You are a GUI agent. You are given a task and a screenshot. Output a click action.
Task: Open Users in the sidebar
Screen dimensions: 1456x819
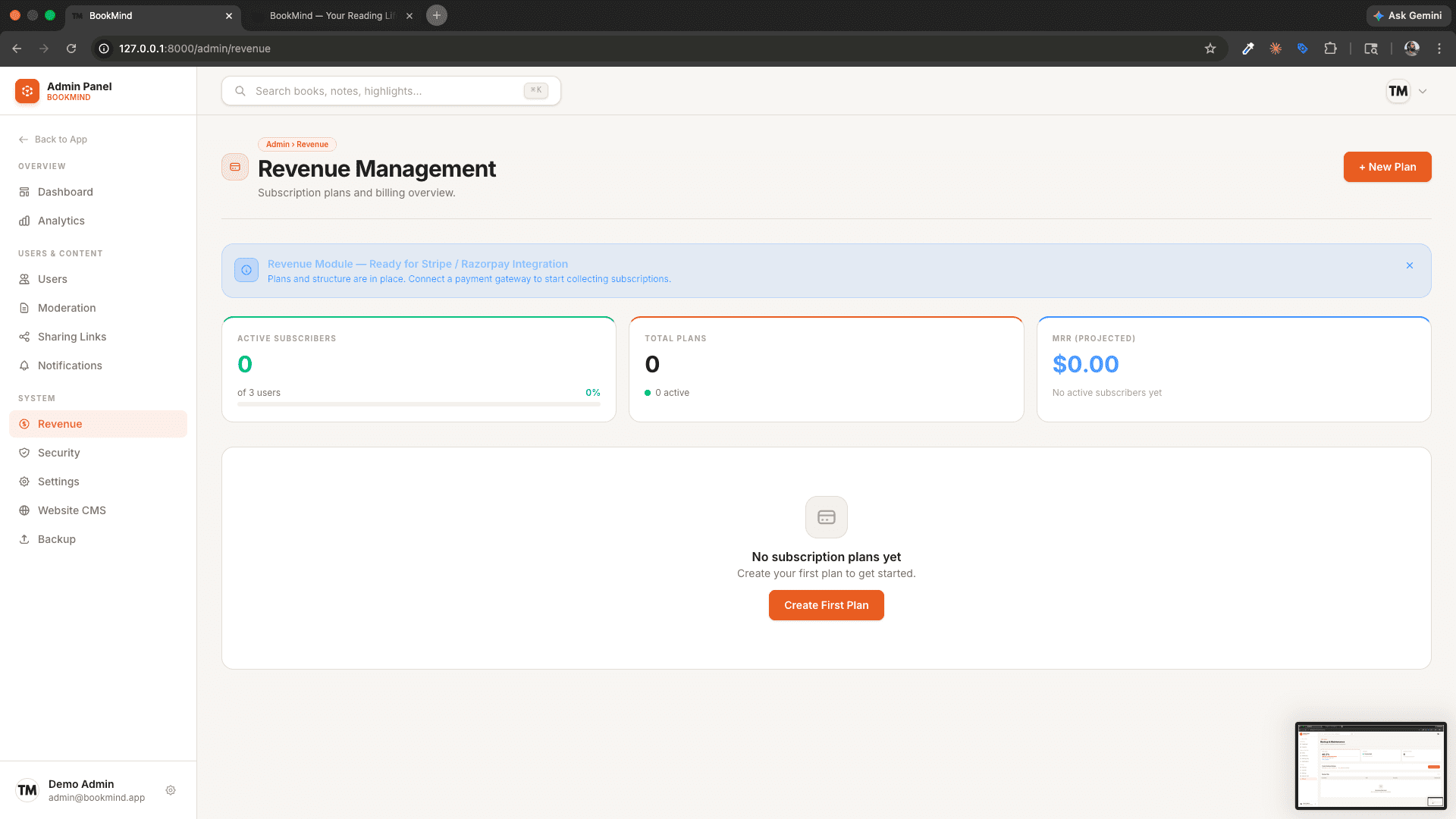(98, 279)
